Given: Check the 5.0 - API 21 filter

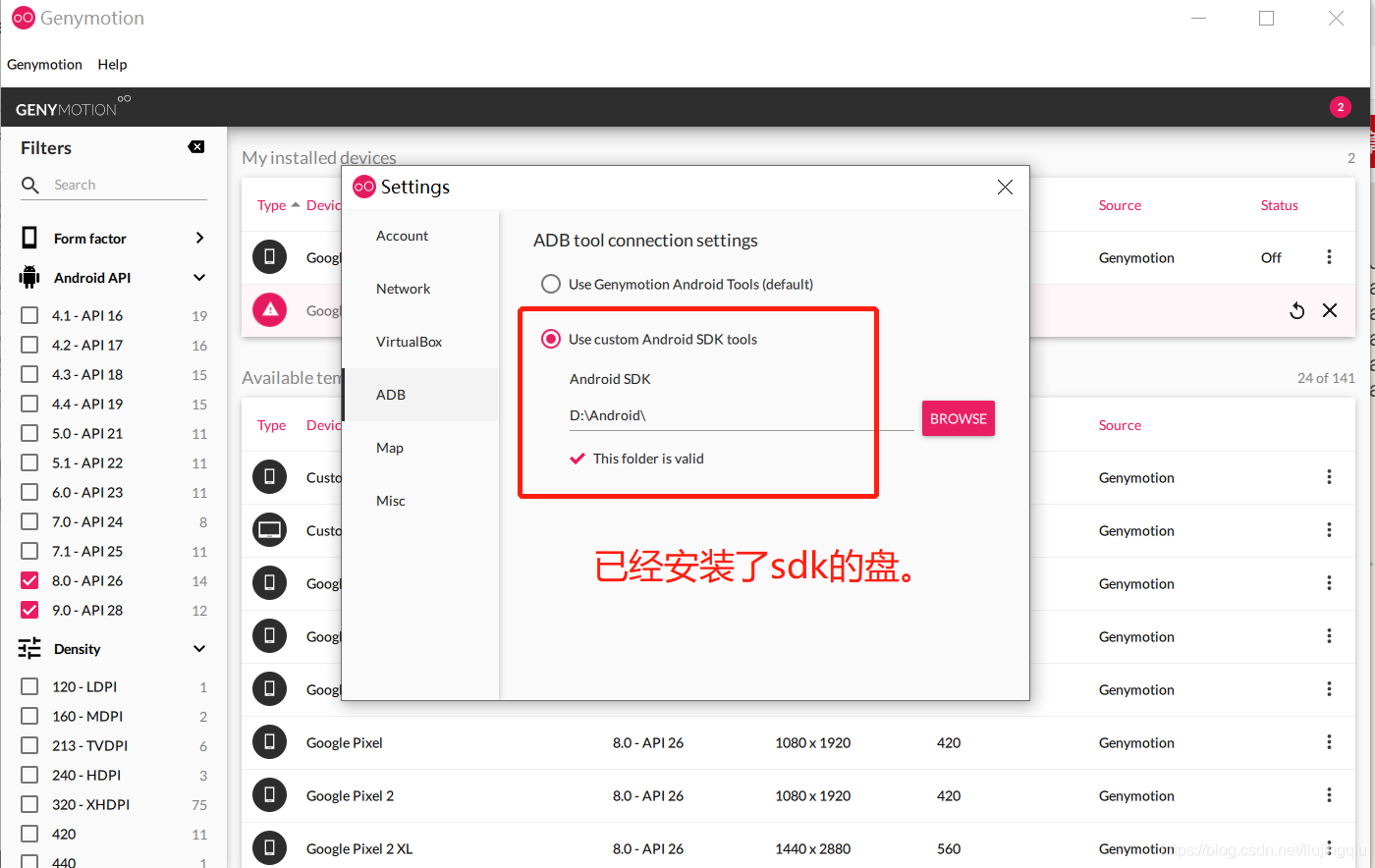Looking at the screenshot, I should click(29, 433).
